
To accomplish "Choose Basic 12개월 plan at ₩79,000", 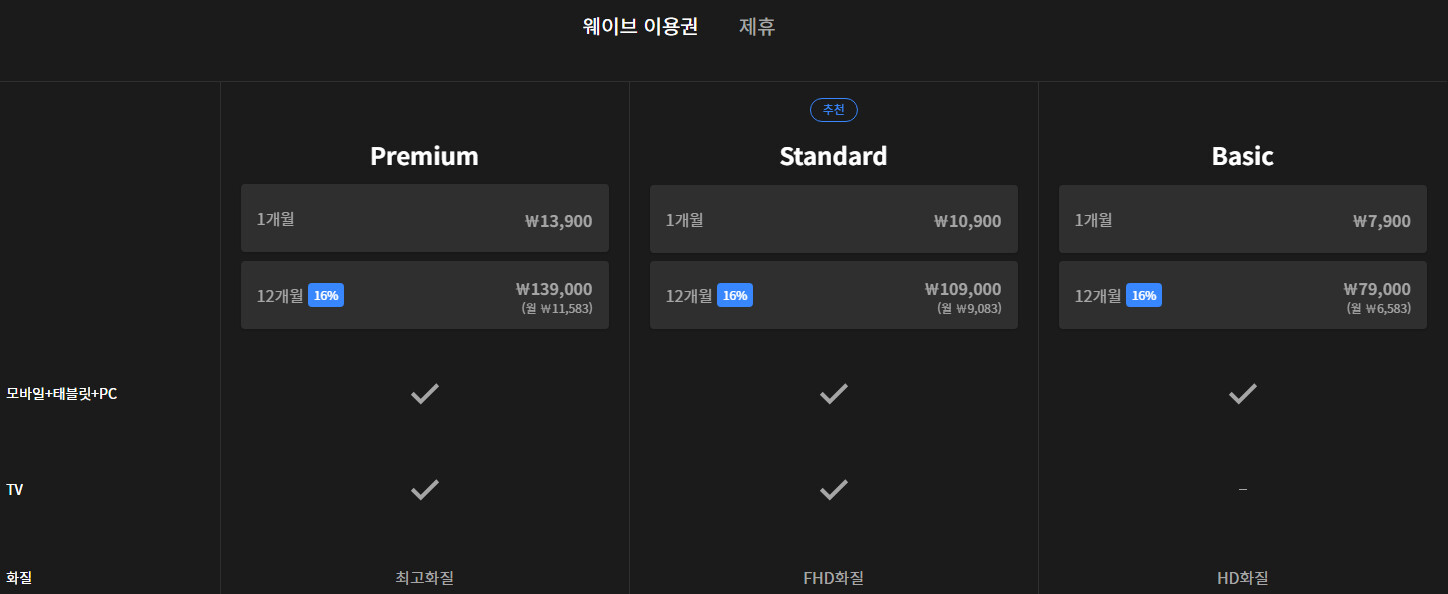I will tap(1242, 295).
